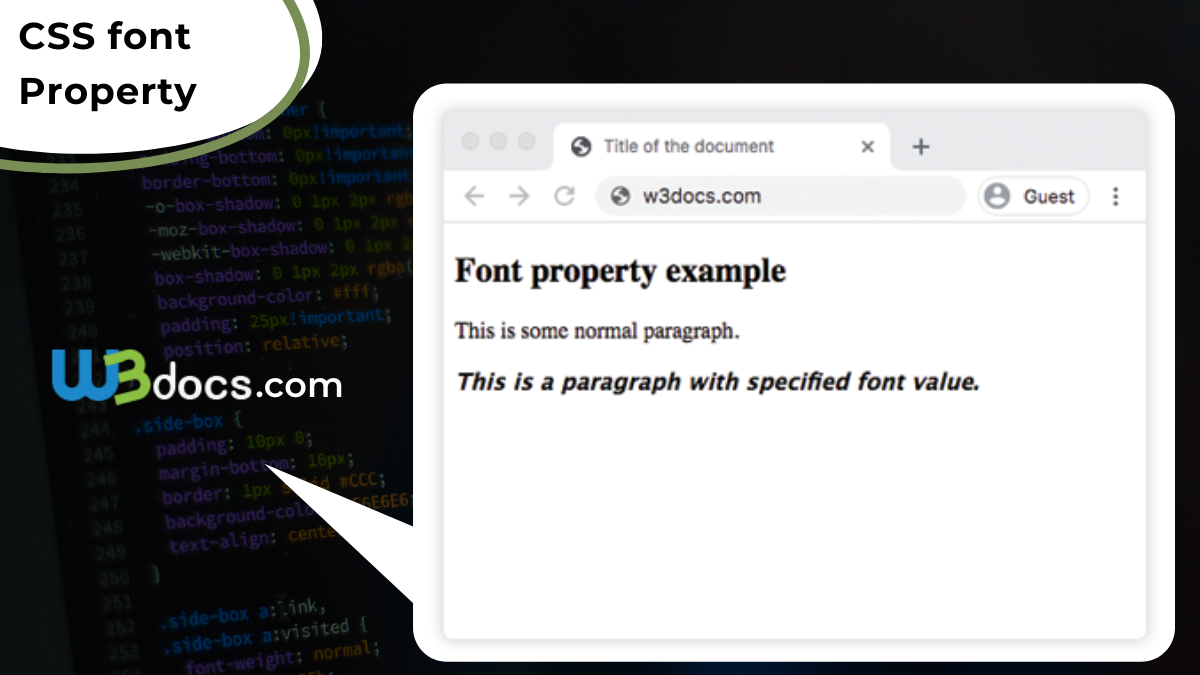Click the globe favicon on the tab

click(580, 147)
